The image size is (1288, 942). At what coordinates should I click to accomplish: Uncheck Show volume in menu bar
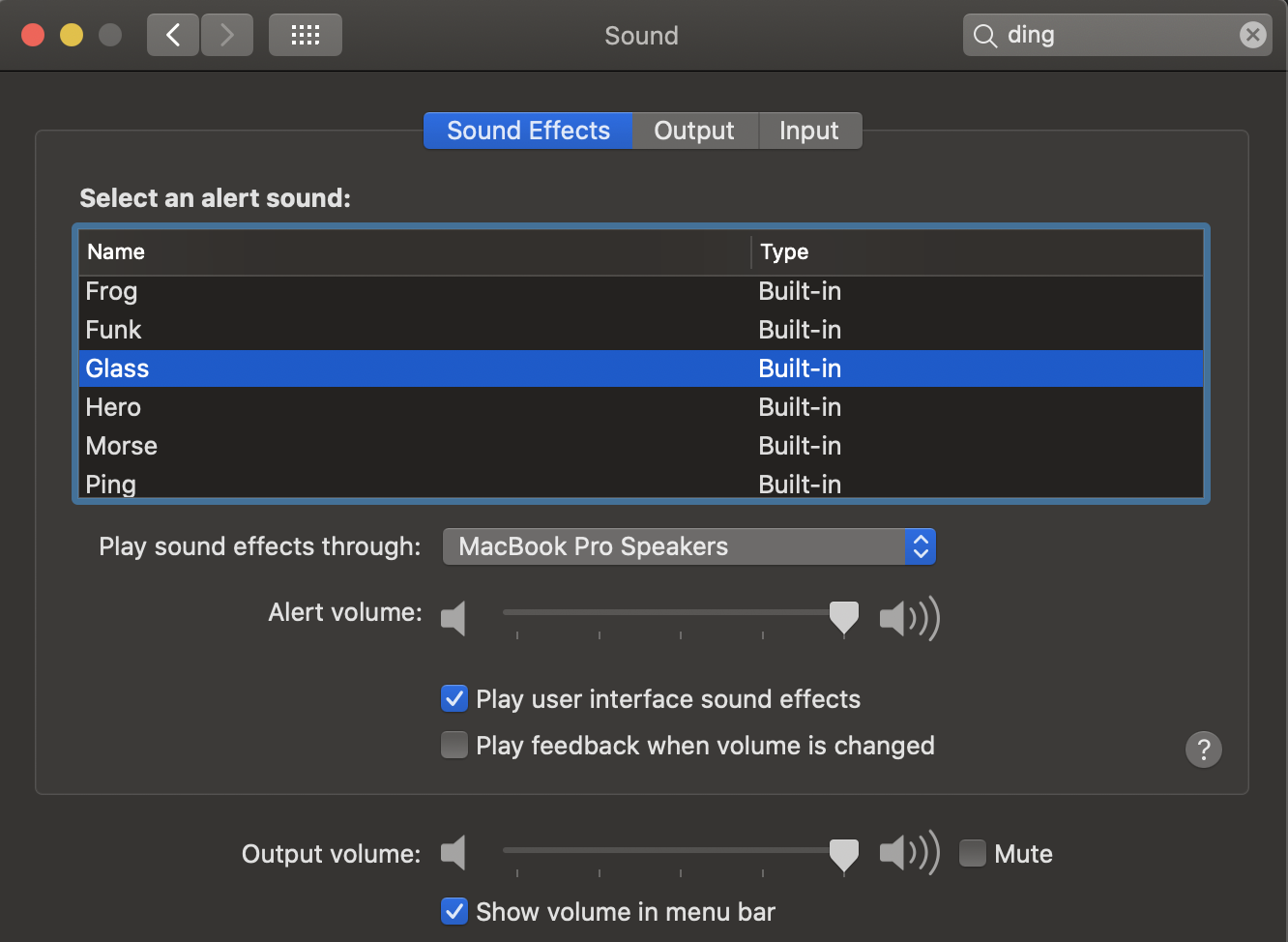click(454, 912)
